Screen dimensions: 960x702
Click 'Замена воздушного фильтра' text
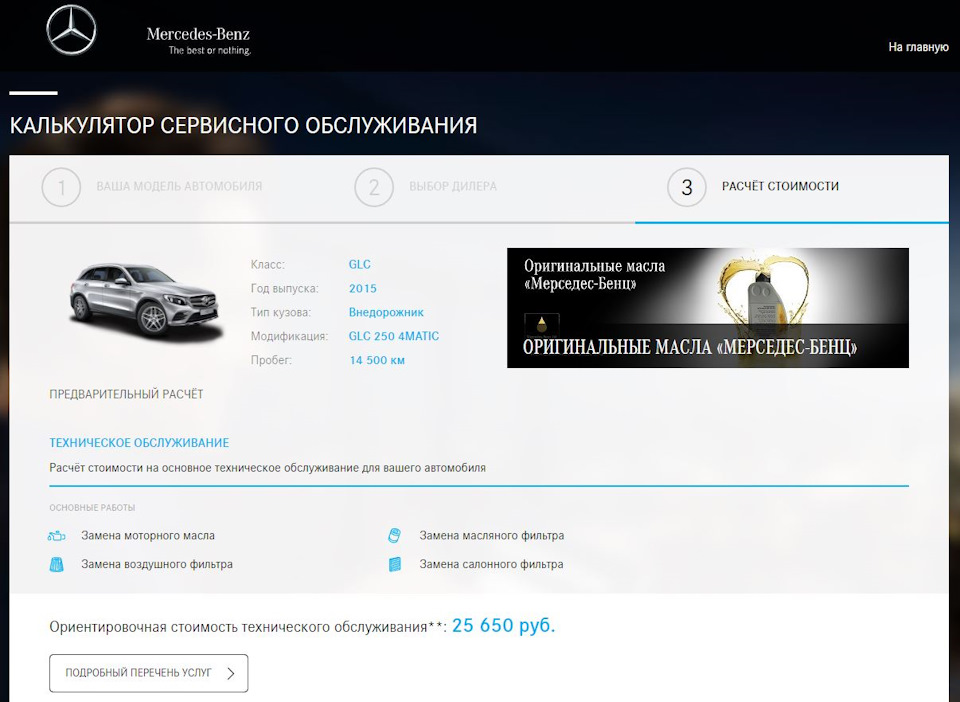(157, 564)
